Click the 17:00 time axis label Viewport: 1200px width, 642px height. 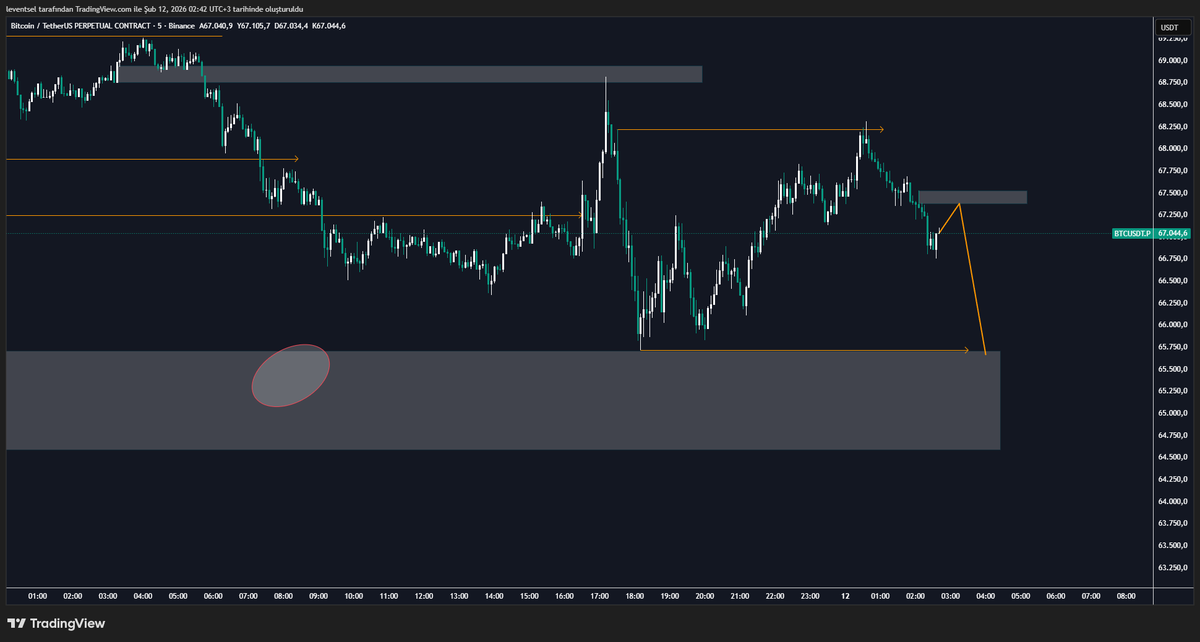(x=599, y=596)
